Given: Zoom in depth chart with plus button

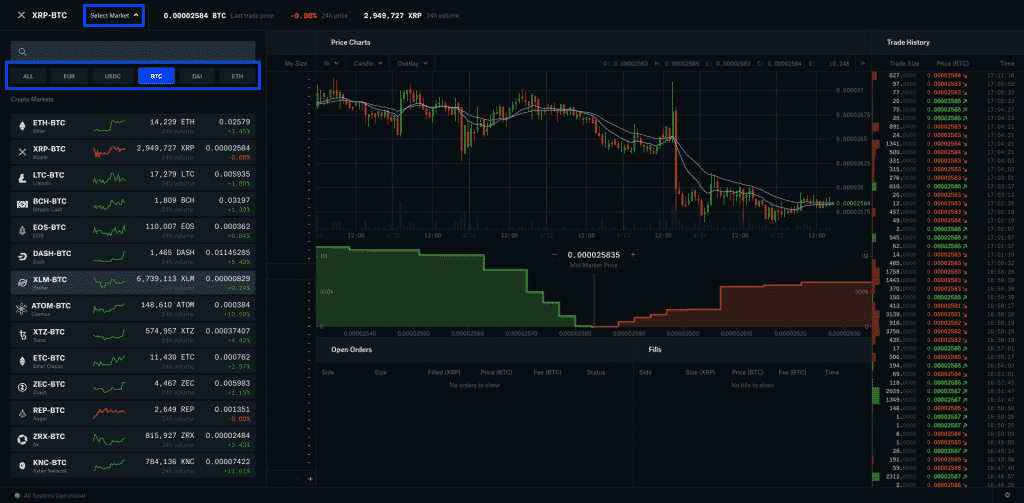Looking at the screenshot, I should coord(632,255).
